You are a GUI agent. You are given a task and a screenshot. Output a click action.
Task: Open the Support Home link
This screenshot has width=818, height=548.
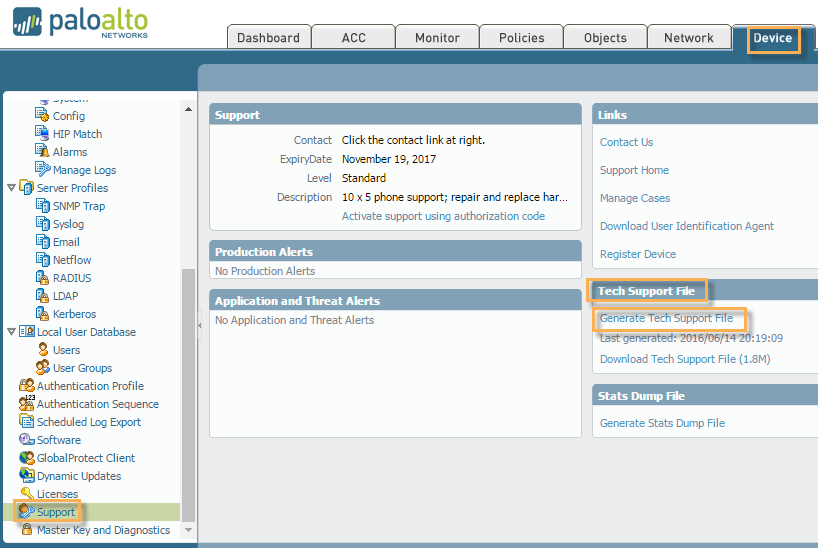point(634,170)
